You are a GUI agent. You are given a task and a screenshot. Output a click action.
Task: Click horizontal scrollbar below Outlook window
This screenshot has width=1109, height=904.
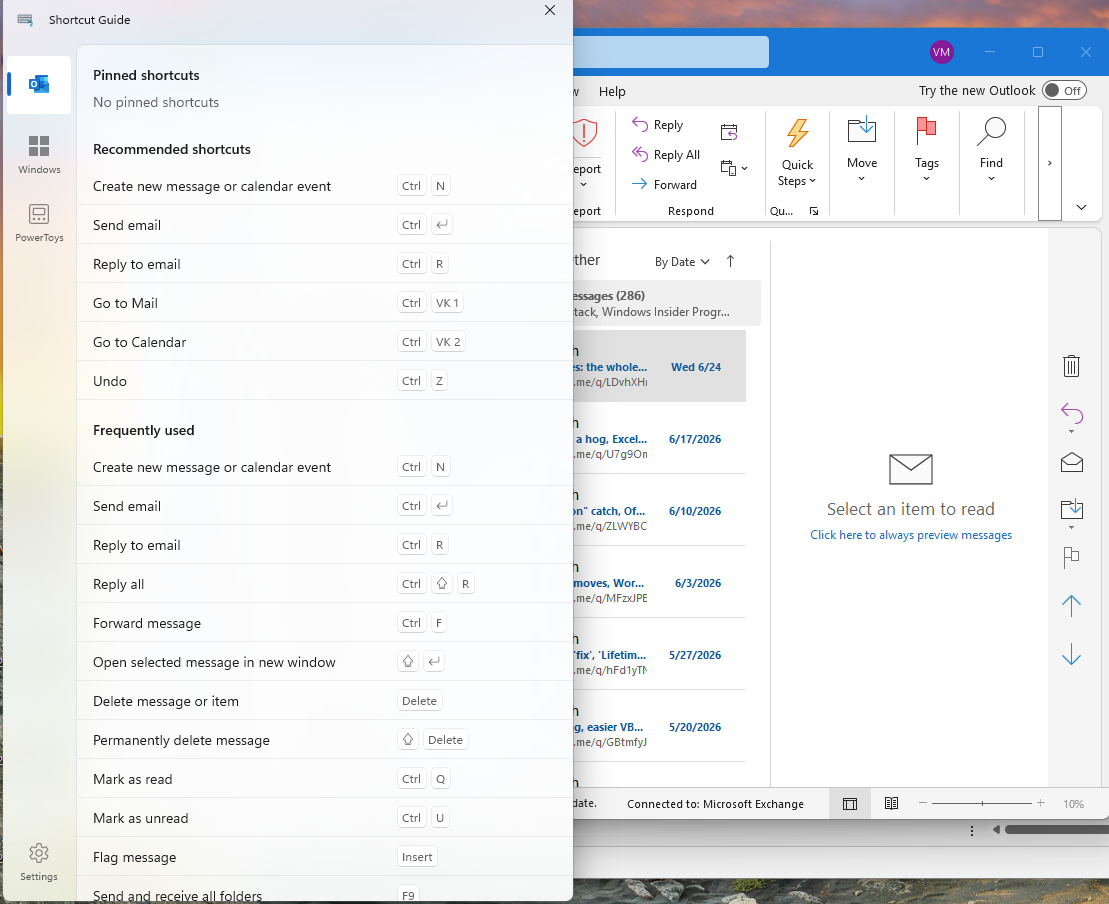[1057, 830]
